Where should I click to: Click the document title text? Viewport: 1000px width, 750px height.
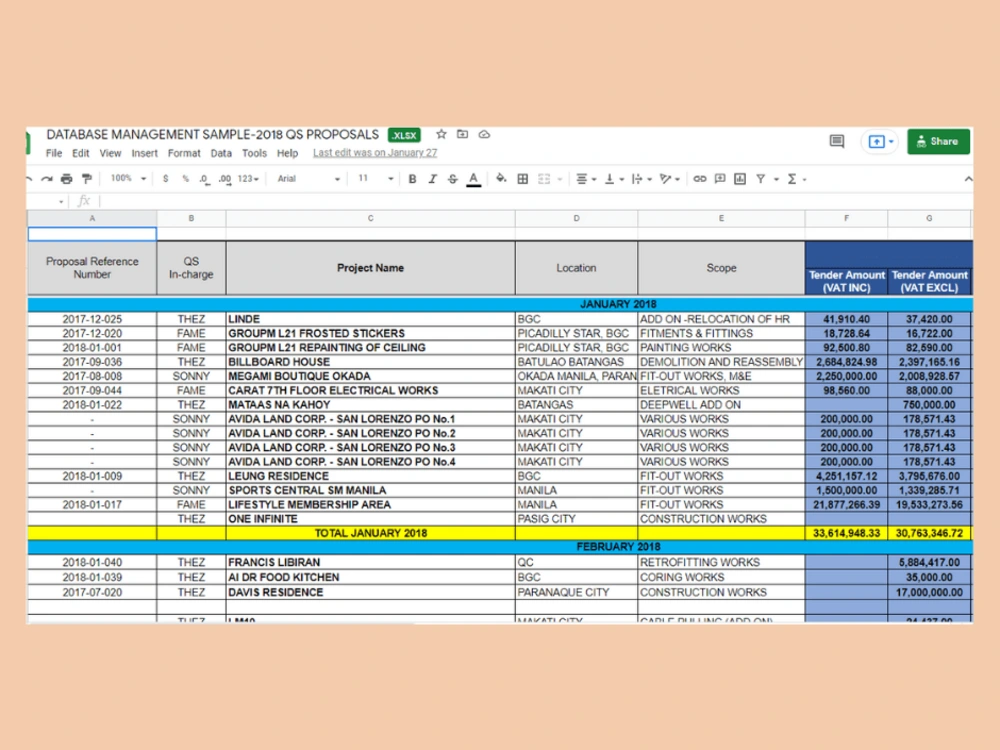pyautogui.click(x=212, y=135)
